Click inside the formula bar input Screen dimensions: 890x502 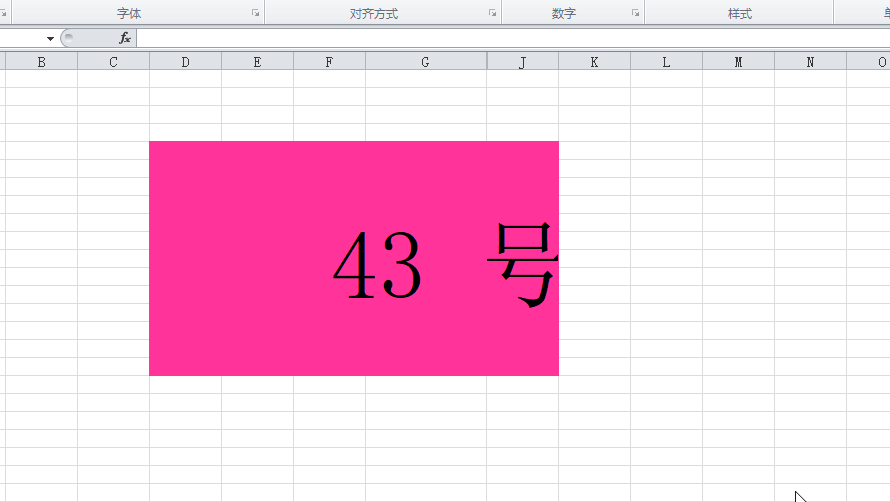(x=500, y=38)
